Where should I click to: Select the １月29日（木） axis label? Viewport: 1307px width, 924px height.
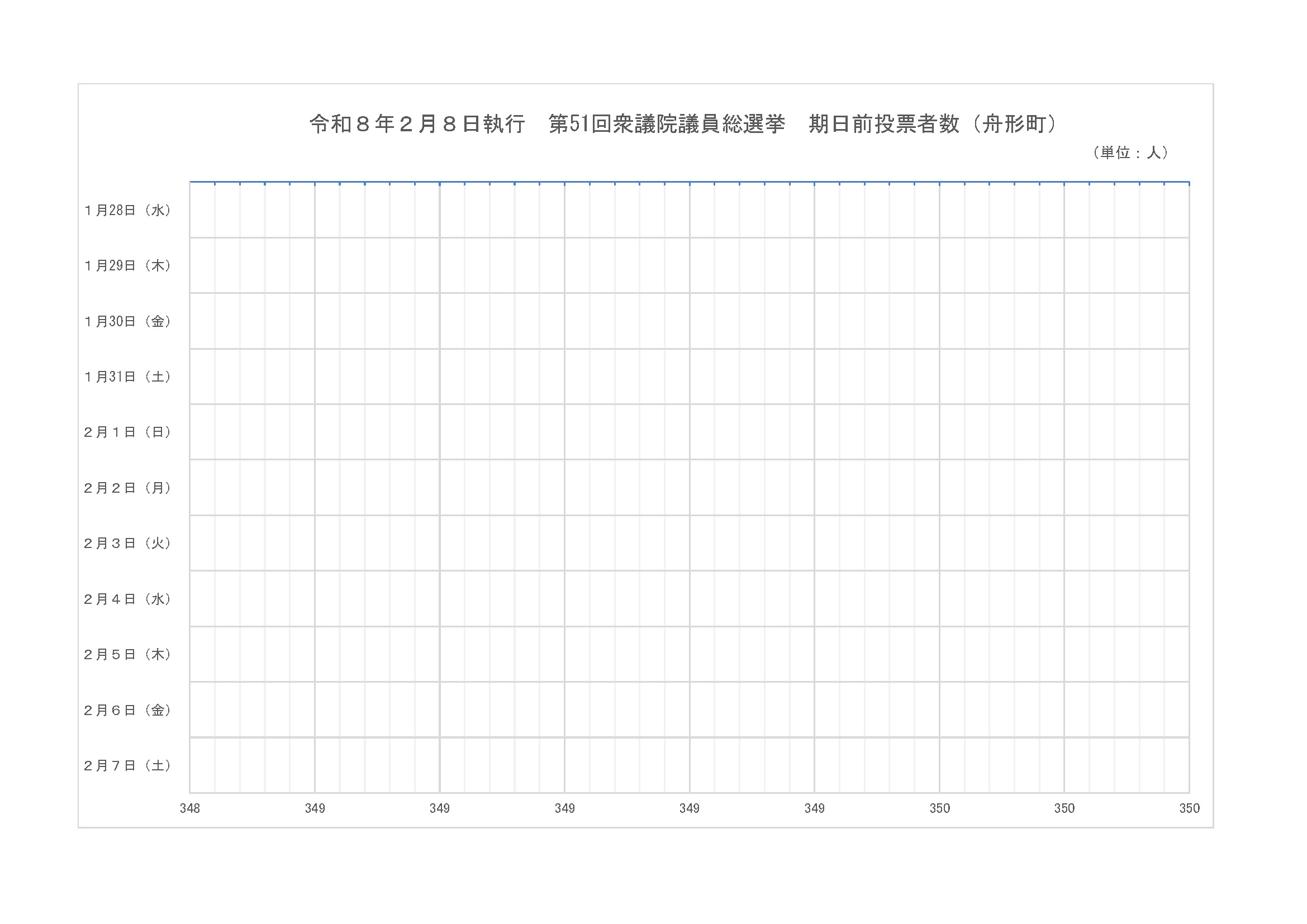tap(127, 266)
